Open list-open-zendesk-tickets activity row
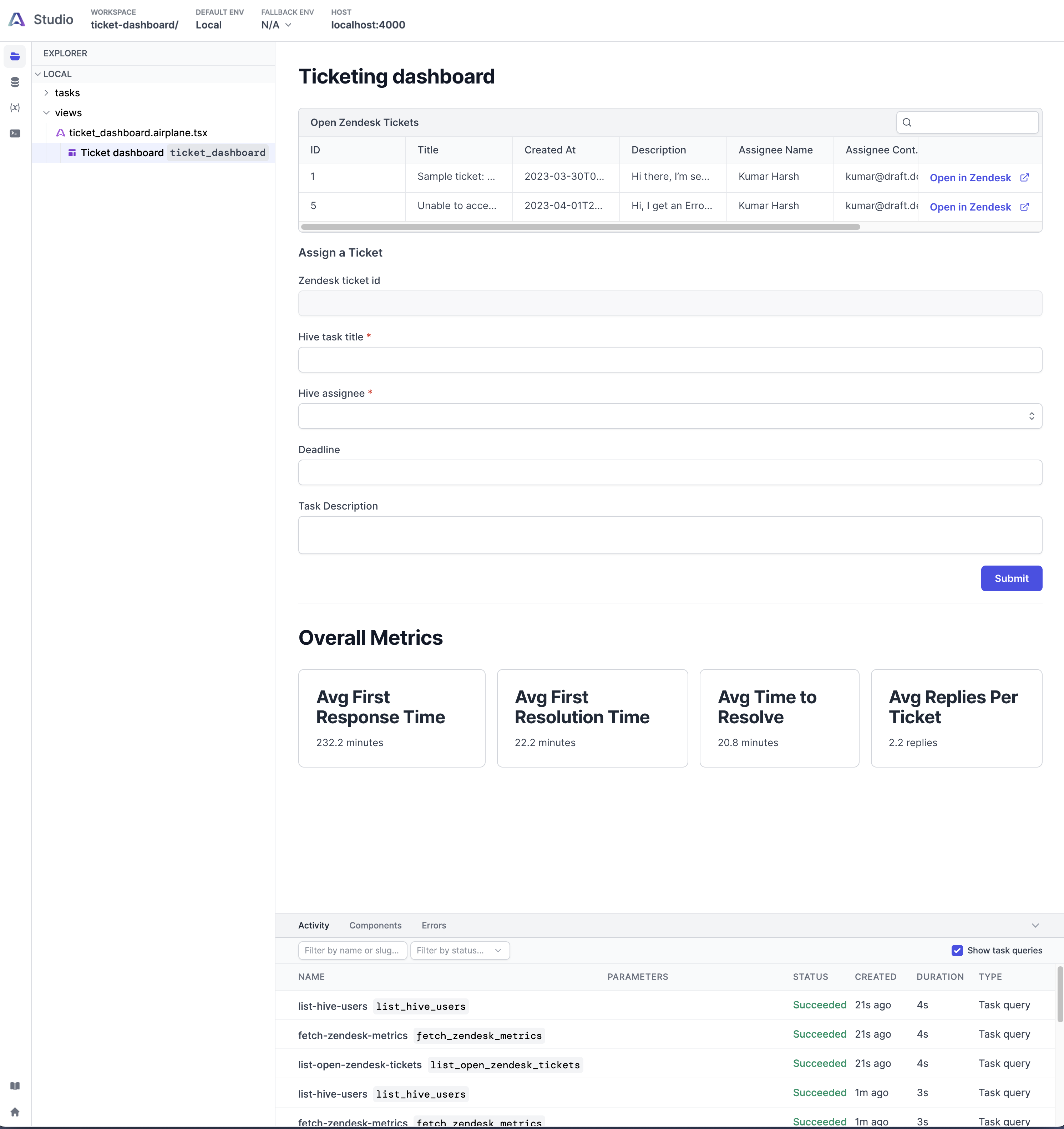Screen dimensions: 1064x1129 pyautogui.click(x=665, y=1064)
